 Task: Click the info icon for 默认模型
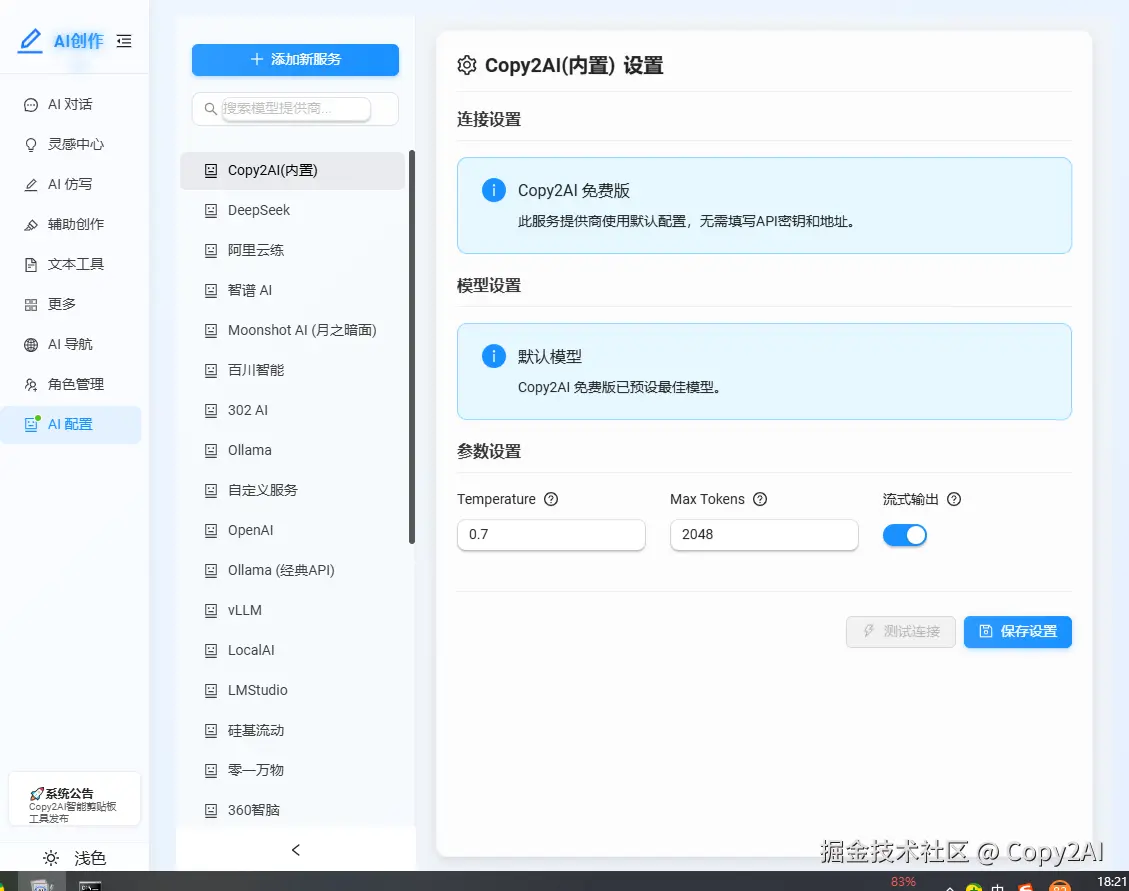pos(494,356)
